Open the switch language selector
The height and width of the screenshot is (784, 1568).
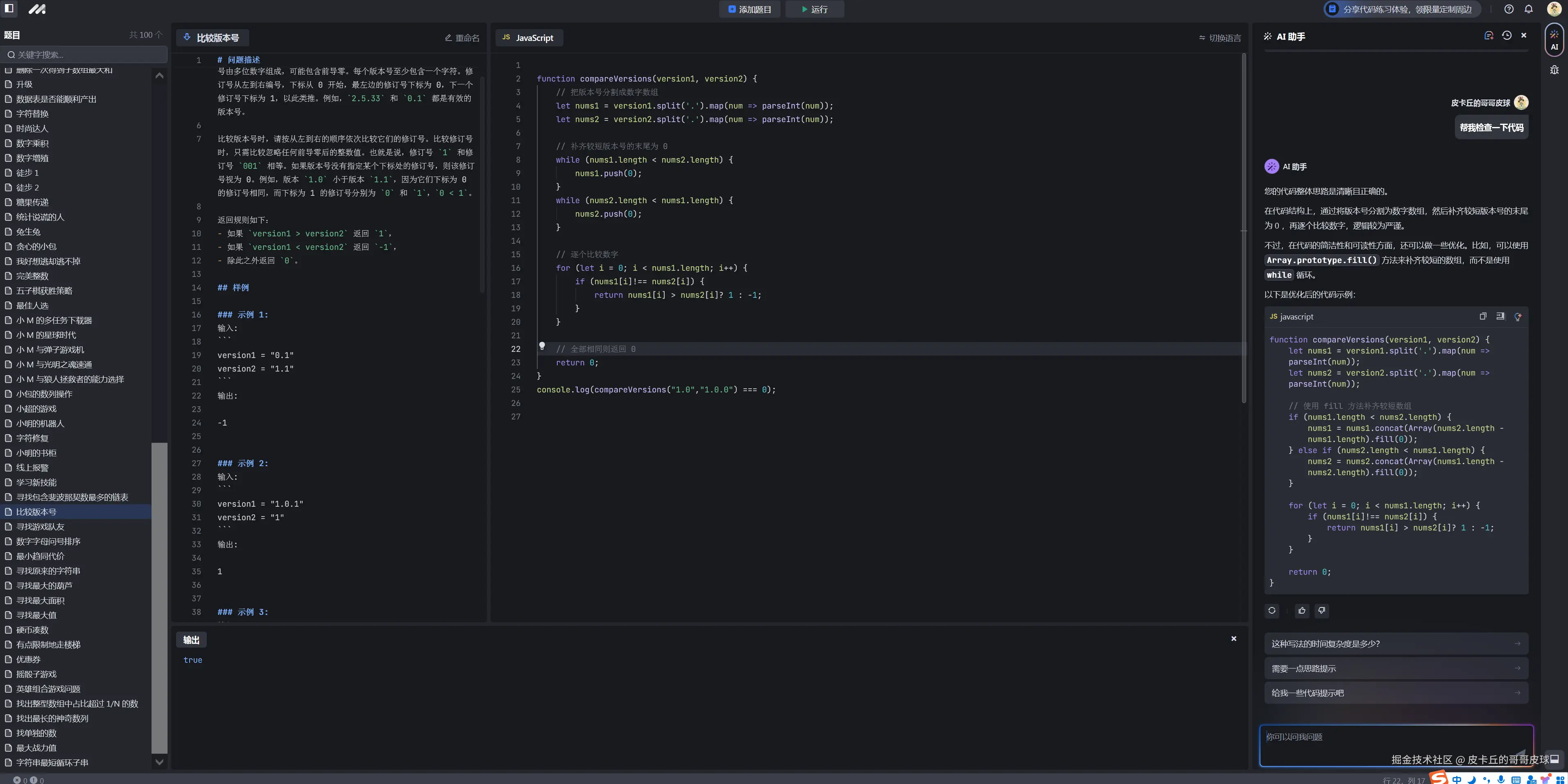point(1220,38)
